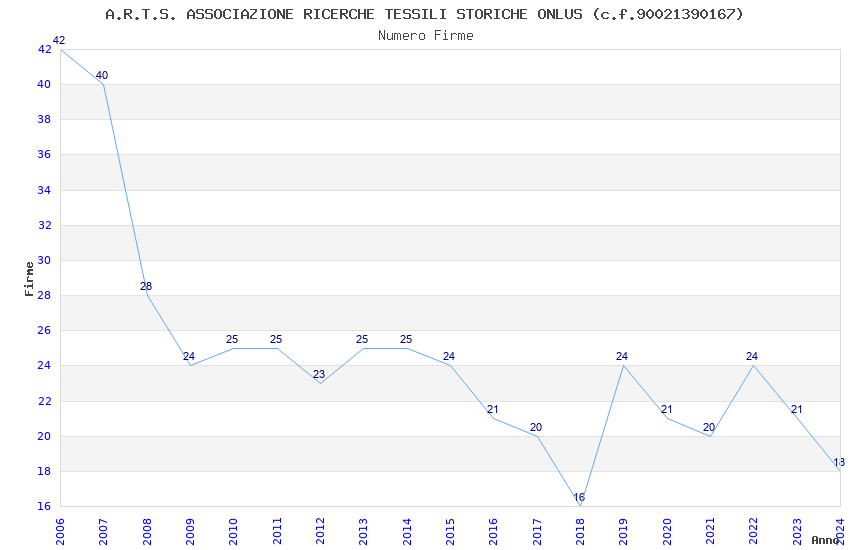Click the y-axis value 18

point(44,471)
